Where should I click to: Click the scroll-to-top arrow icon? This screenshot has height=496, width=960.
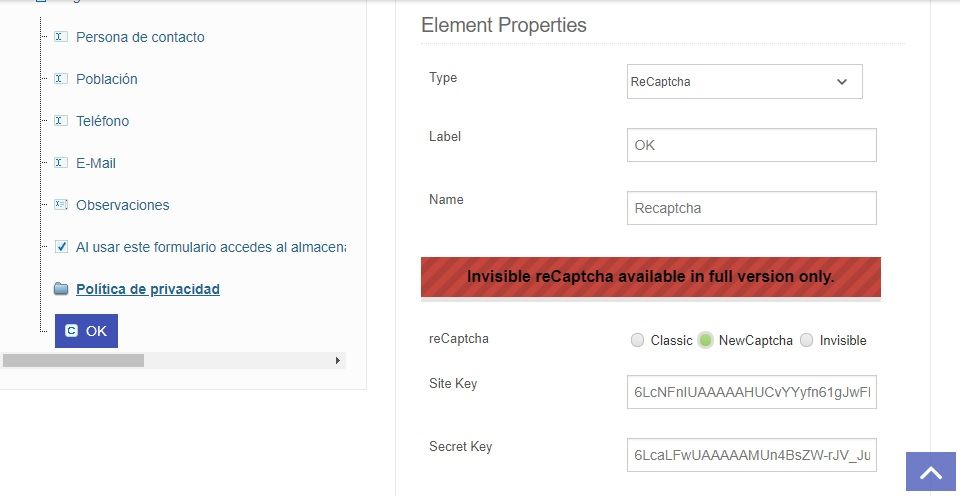coord(930,472)
